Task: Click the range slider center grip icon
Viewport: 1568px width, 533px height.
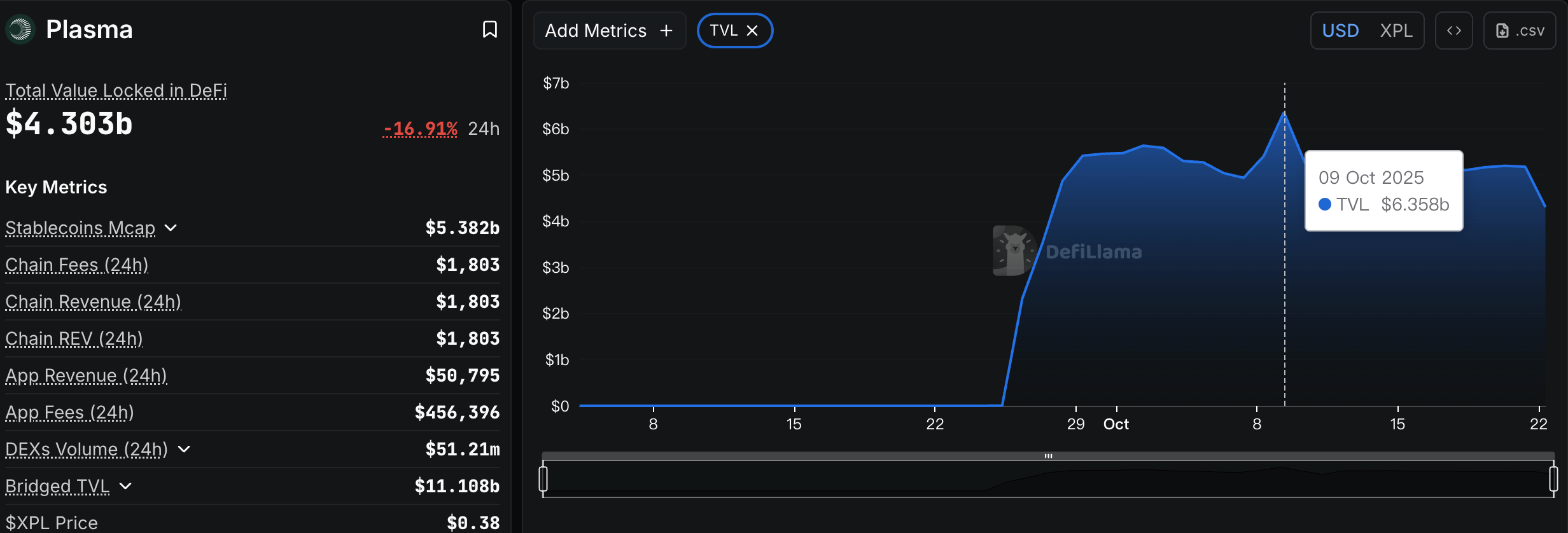Action: [1048, 456]
